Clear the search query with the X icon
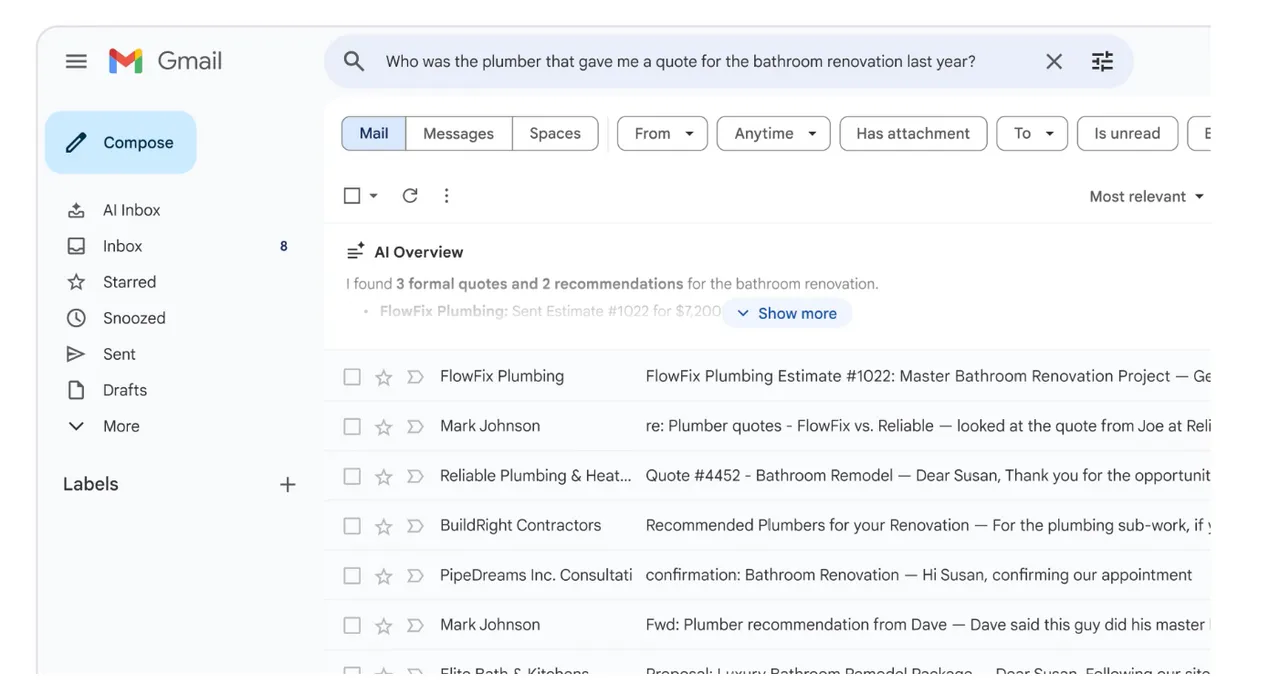The width and height of the screenshot is (1280, 696). tap(1053, 61)
